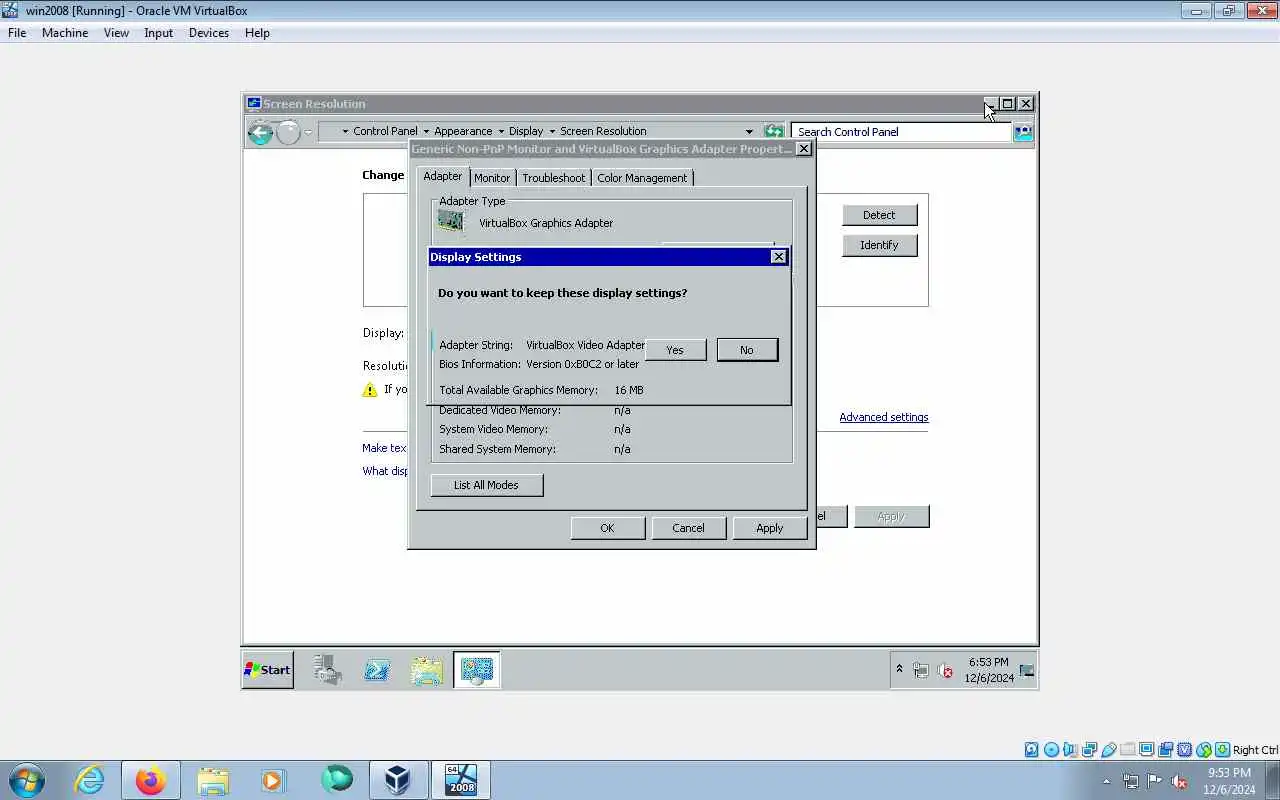Click VirtualBox CPU virtualization indicator
Screen dimensions: 1280x800
(x=1184, y=750)
